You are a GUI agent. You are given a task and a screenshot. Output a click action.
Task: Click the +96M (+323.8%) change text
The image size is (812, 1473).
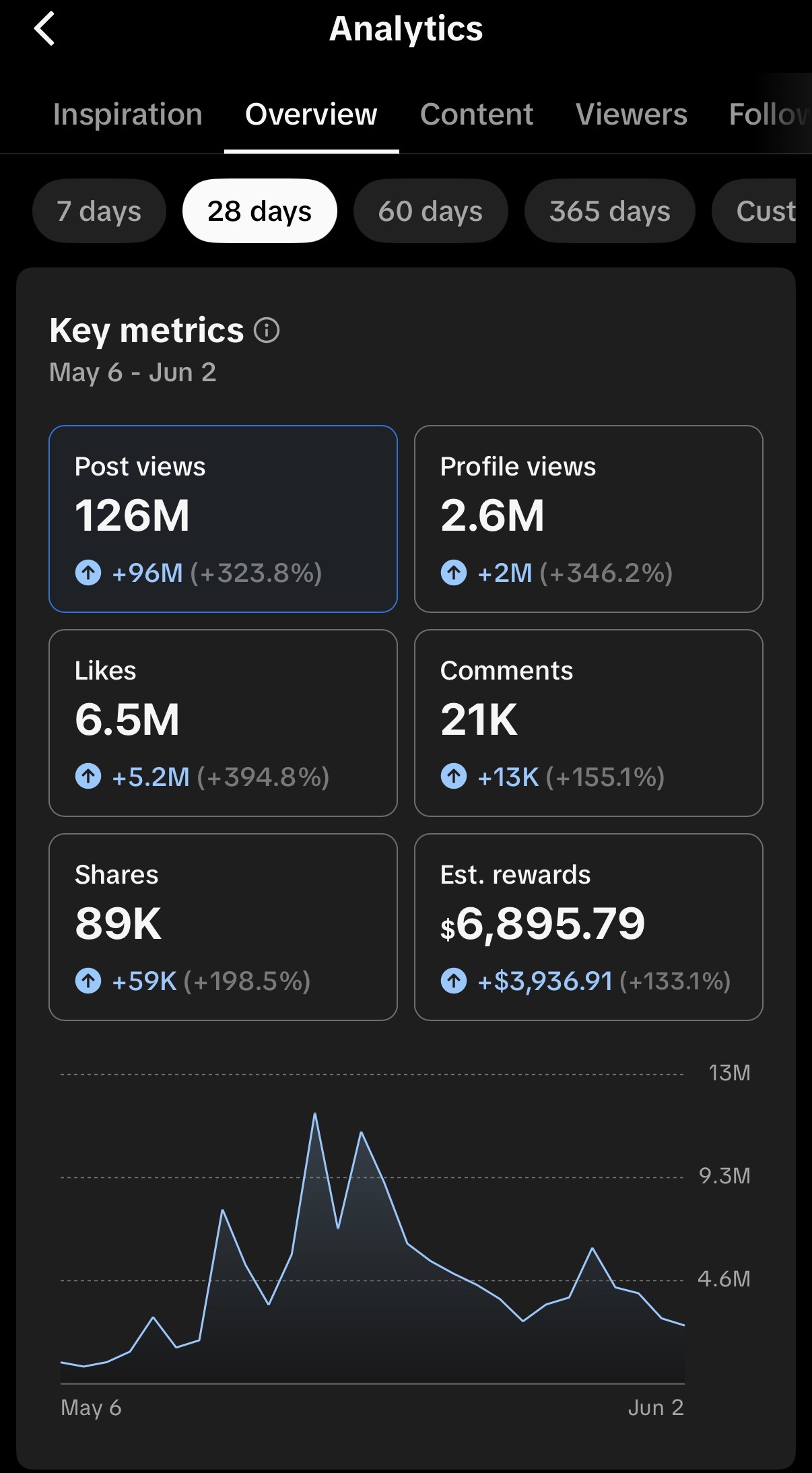217,573
